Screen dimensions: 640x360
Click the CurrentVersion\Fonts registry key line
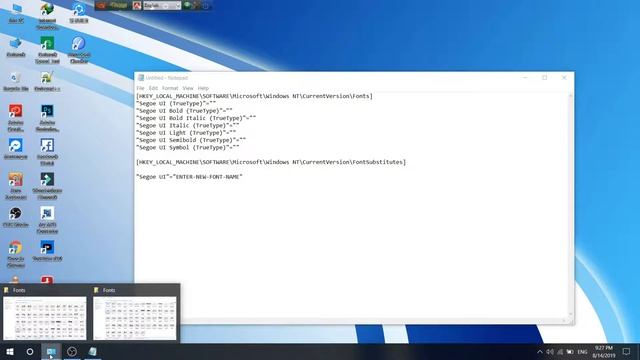tap(254, 96)
